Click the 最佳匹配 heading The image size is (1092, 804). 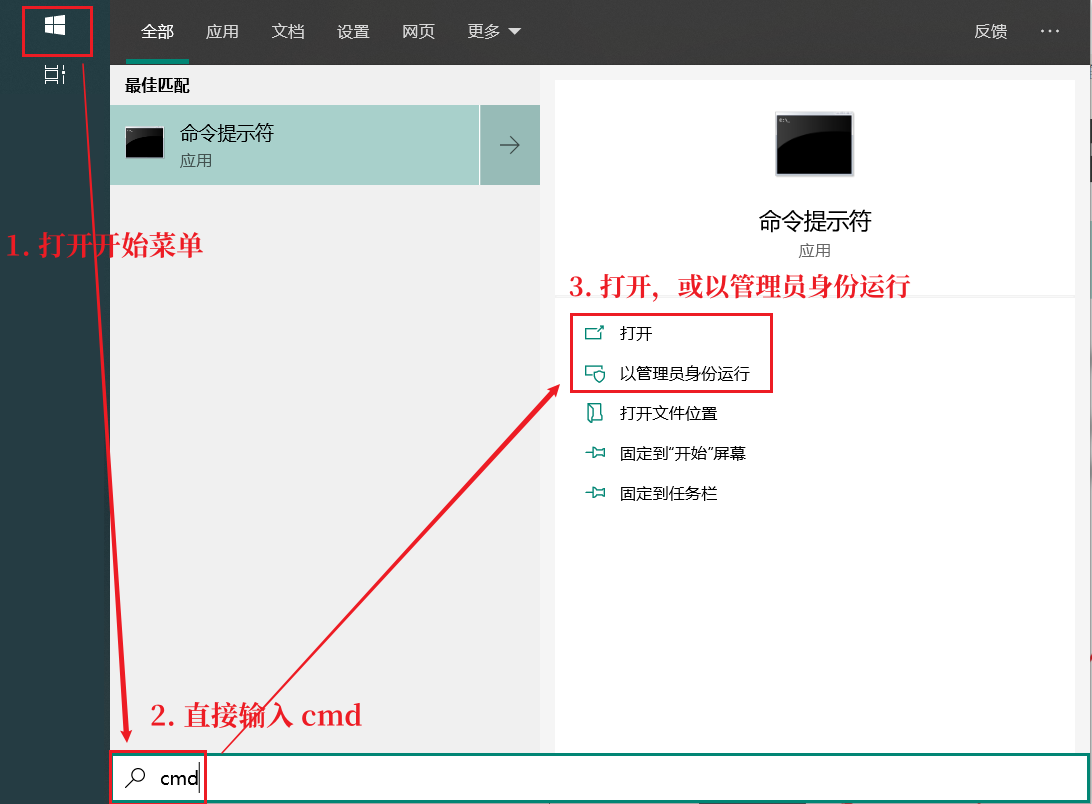point(157,85)
